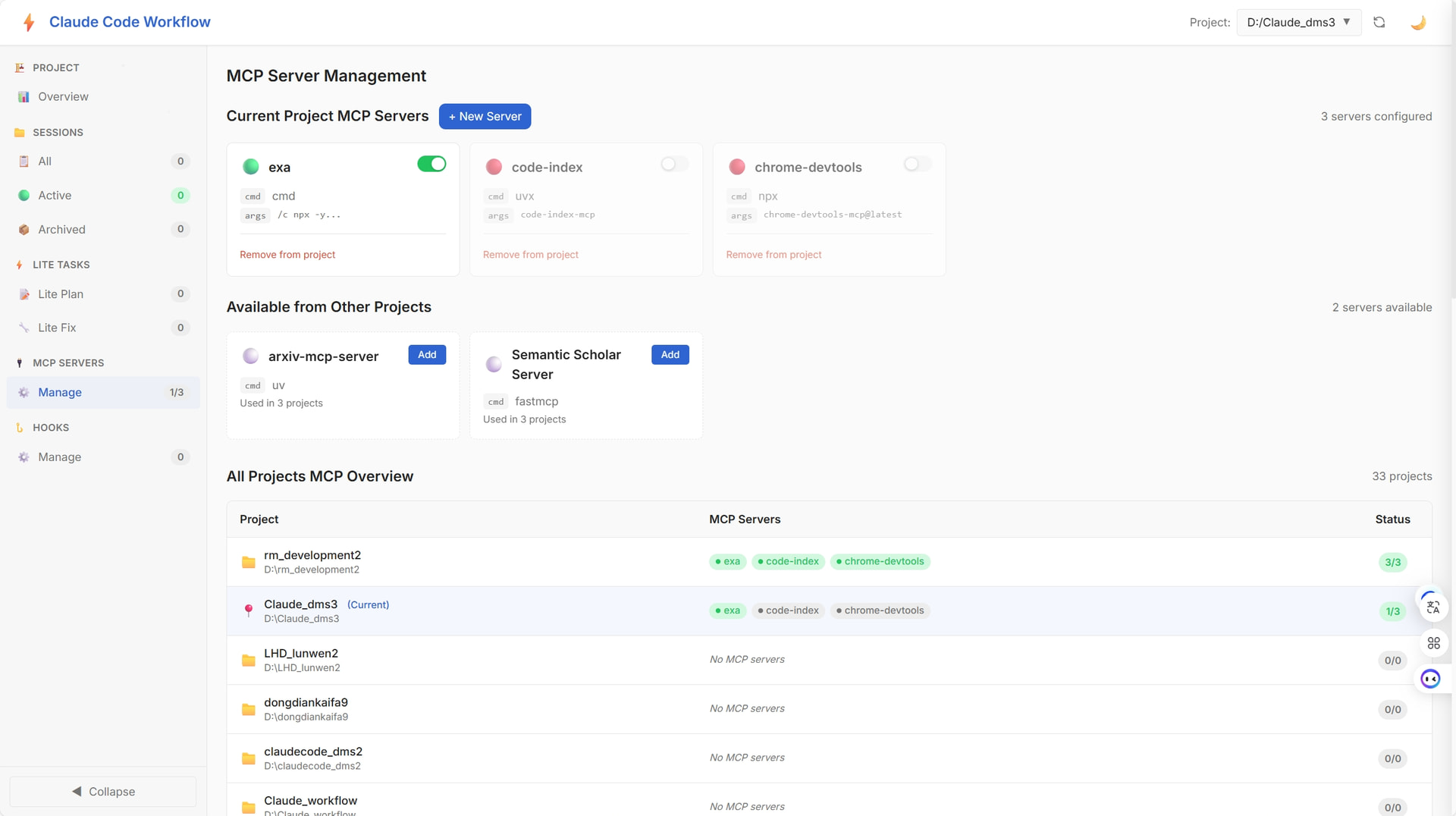
Task: Add the arxiv-mcp-server to project
Action: 427,355
